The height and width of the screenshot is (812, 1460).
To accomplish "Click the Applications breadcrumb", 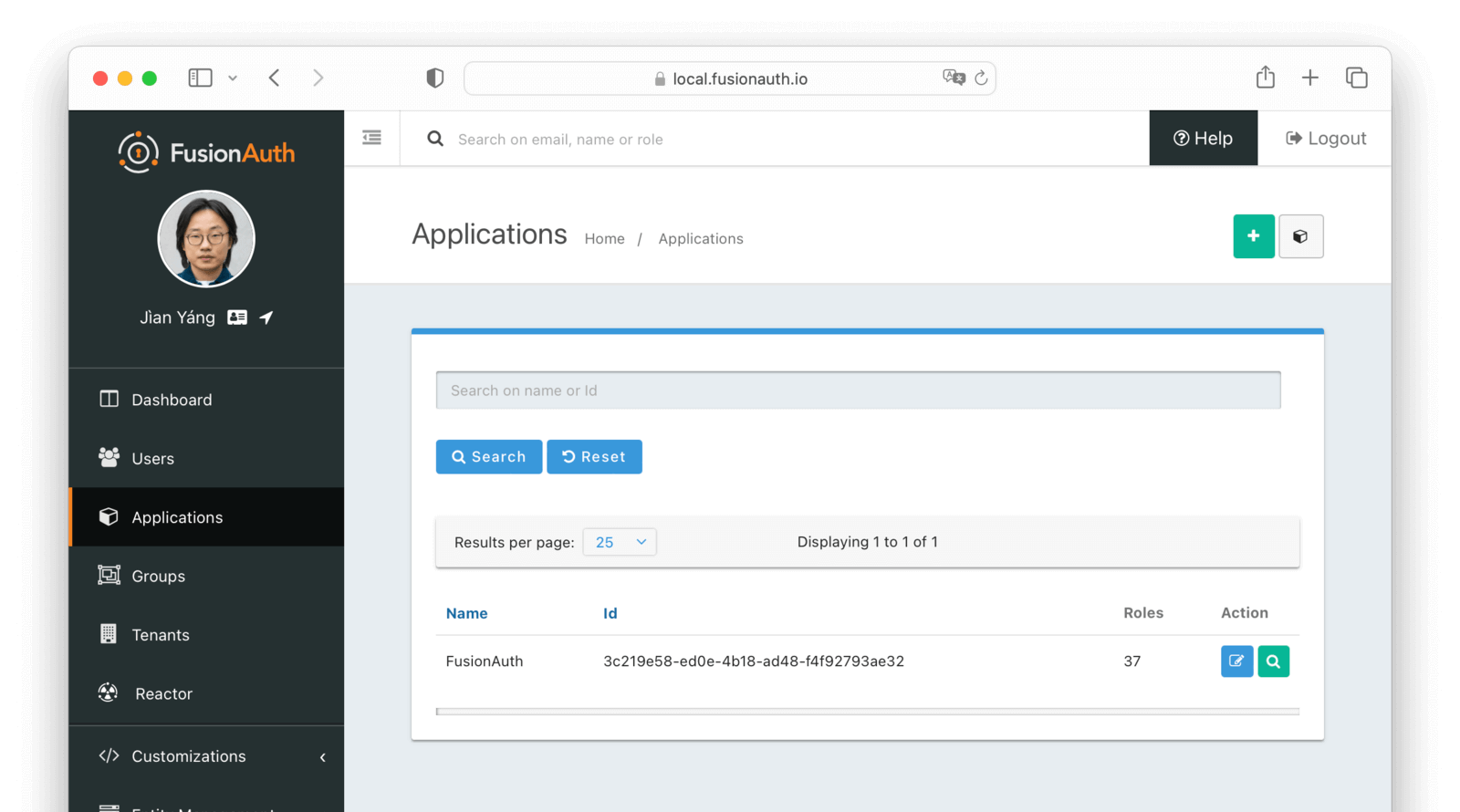I will pos(701,239).
